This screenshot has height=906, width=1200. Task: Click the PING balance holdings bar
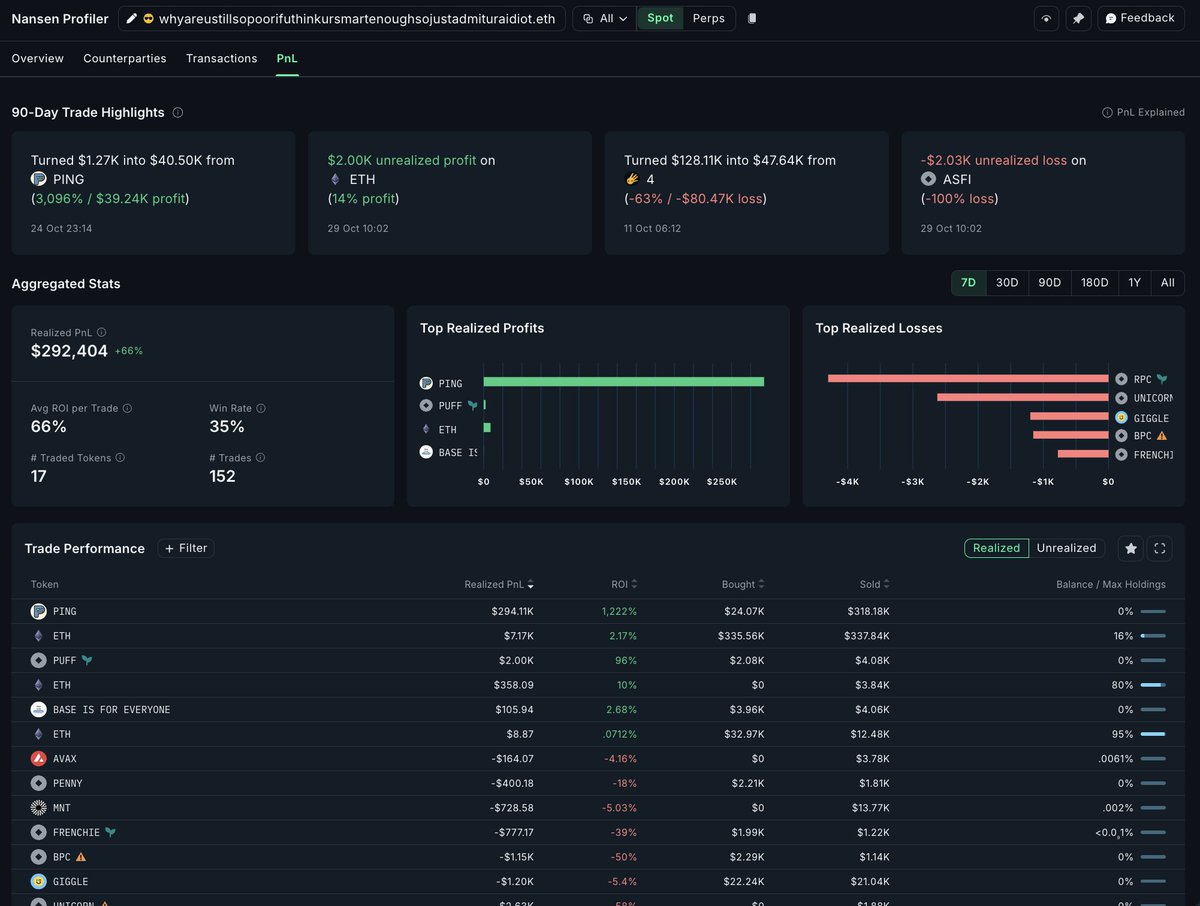click(1153, 611)
